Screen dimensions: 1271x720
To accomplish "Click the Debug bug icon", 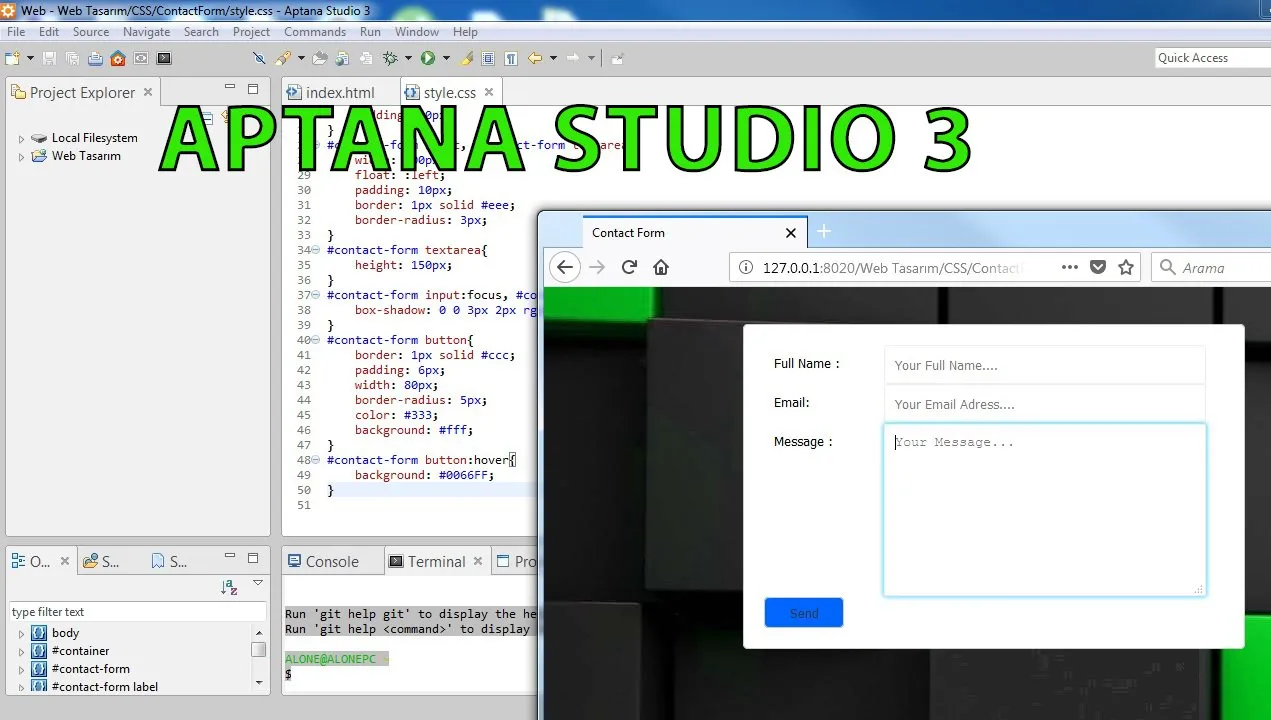I will tap(390, 59).
